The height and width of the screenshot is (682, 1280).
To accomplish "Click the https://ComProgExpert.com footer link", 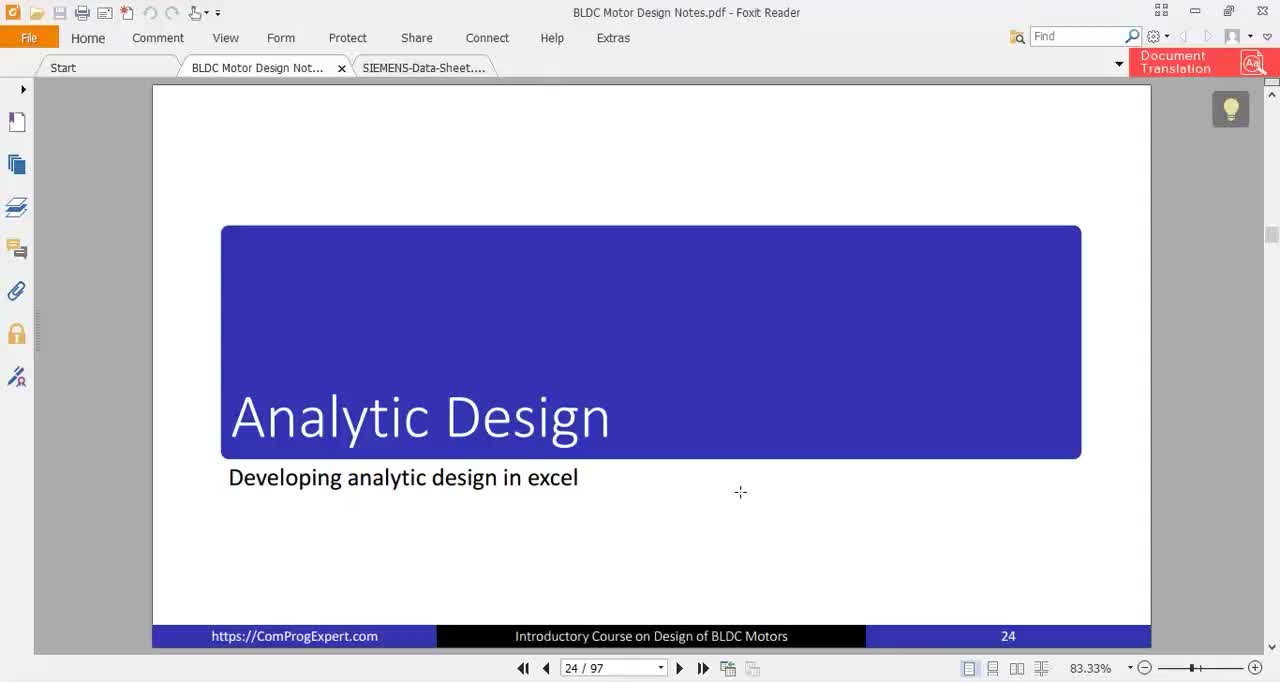I will pos(294,636).
